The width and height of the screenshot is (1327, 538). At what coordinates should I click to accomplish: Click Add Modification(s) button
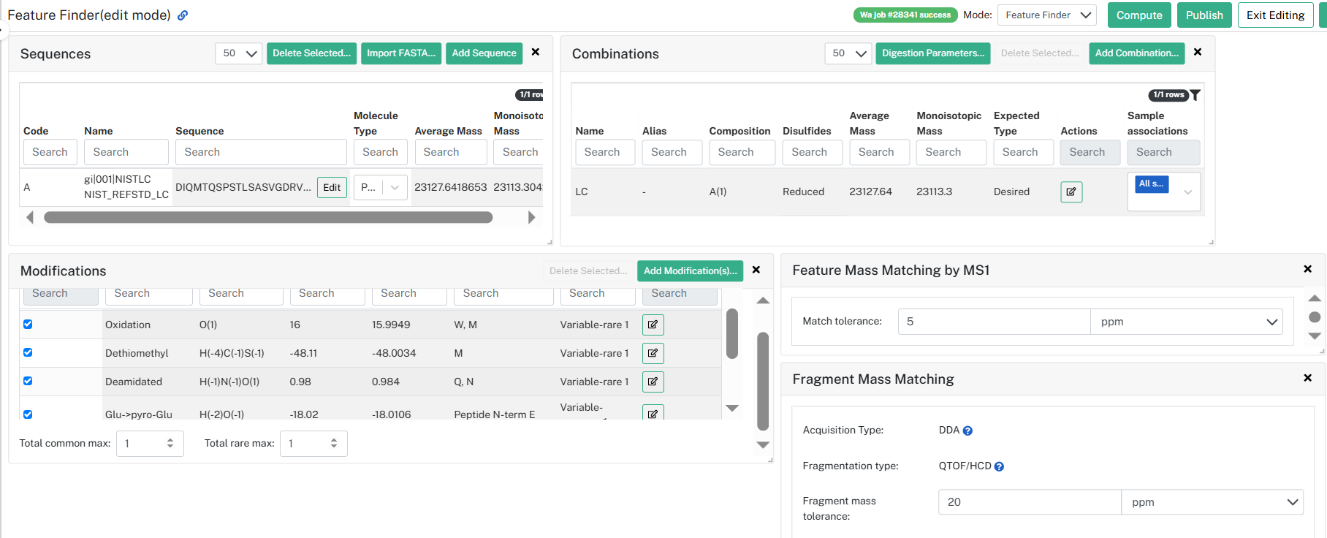pos(690,270)
